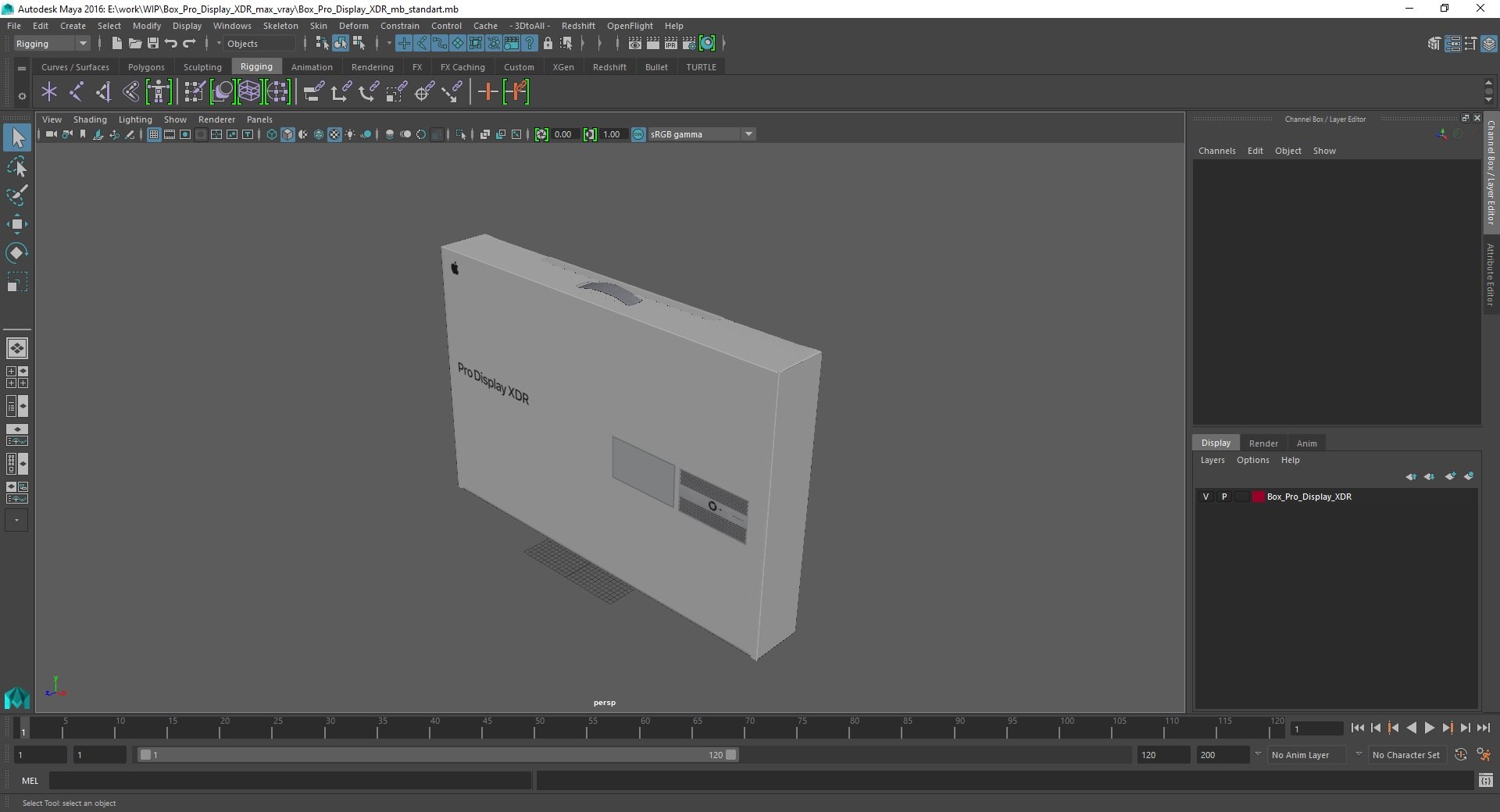The width and height of the screenshot is (1500, 812).
Task: Toggle viewport grid display
Action: (x=154, y=134)
